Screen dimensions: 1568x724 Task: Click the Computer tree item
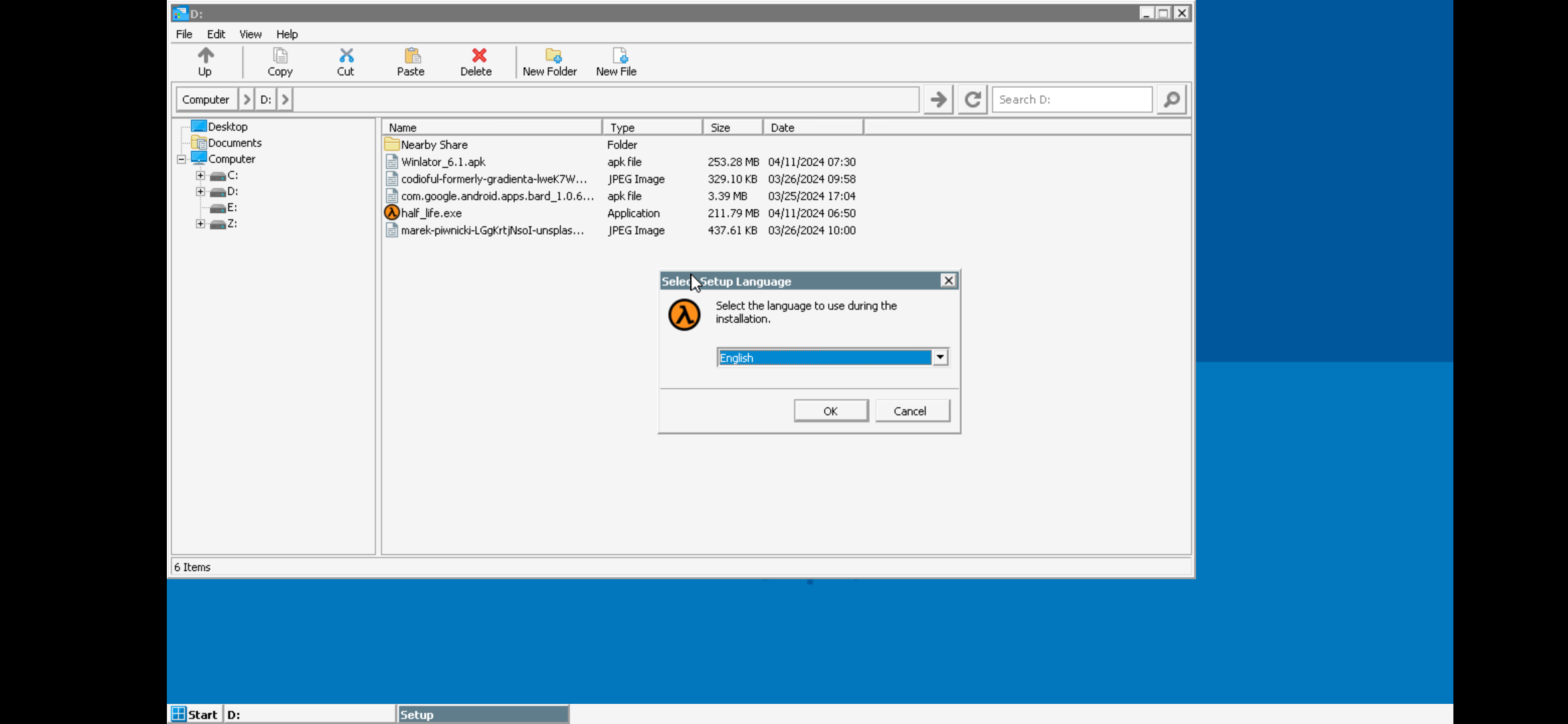click(231, 158)
